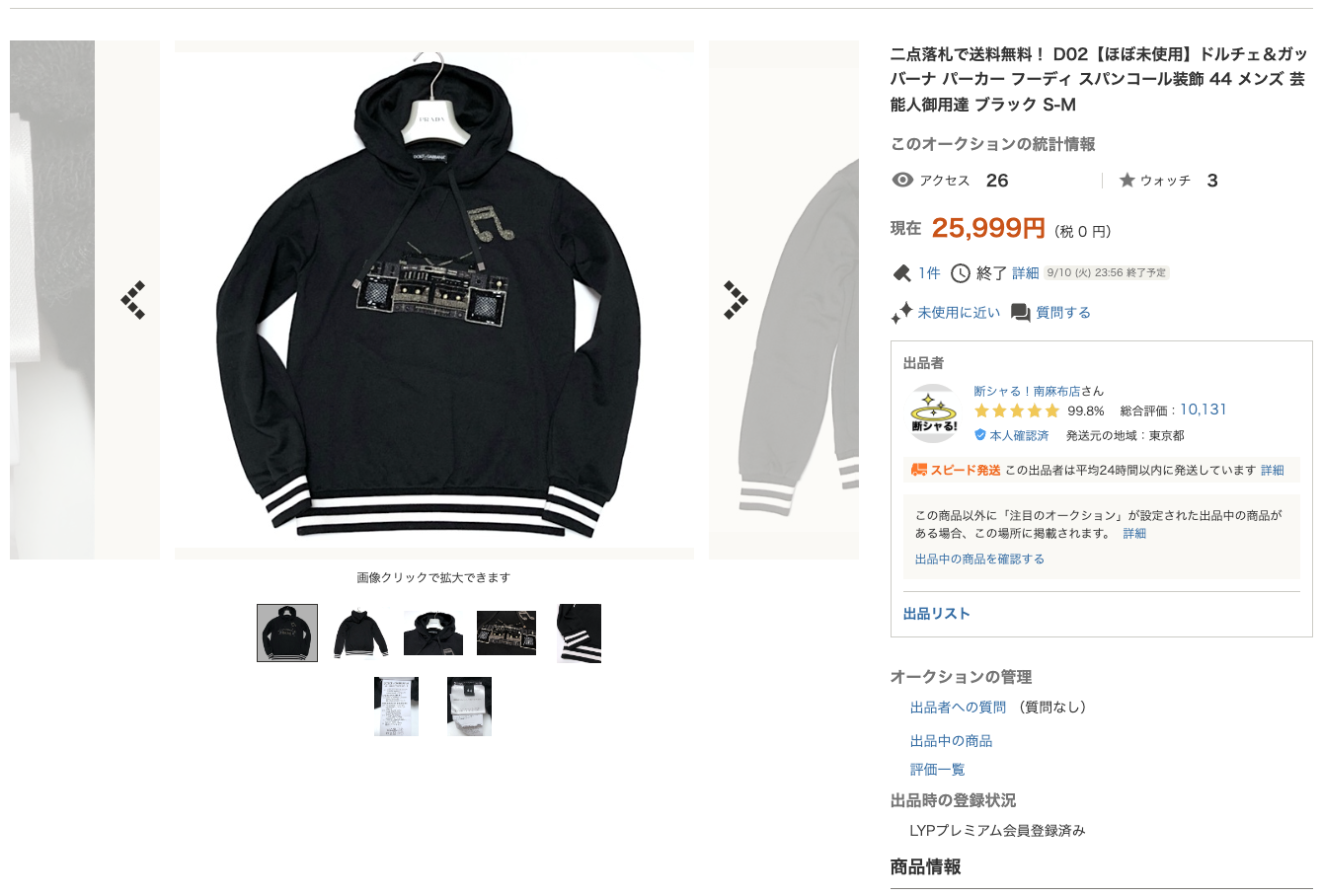This screenshot has height=896, width=1321.
Task: Open 詳細 link next to end time
Action: click(1026, 273)
